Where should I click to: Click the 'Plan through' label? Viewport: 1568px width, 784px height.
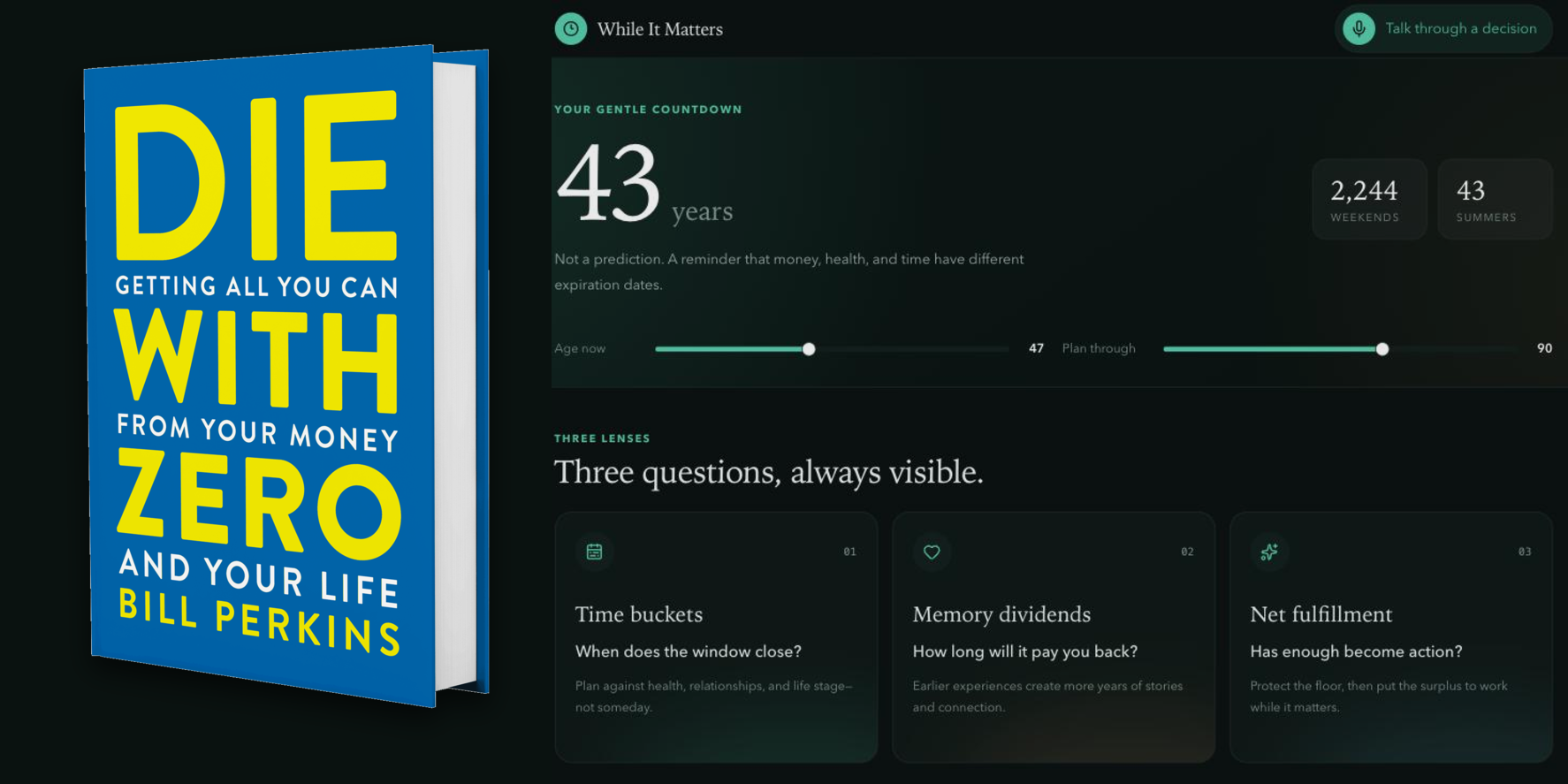1099,348
